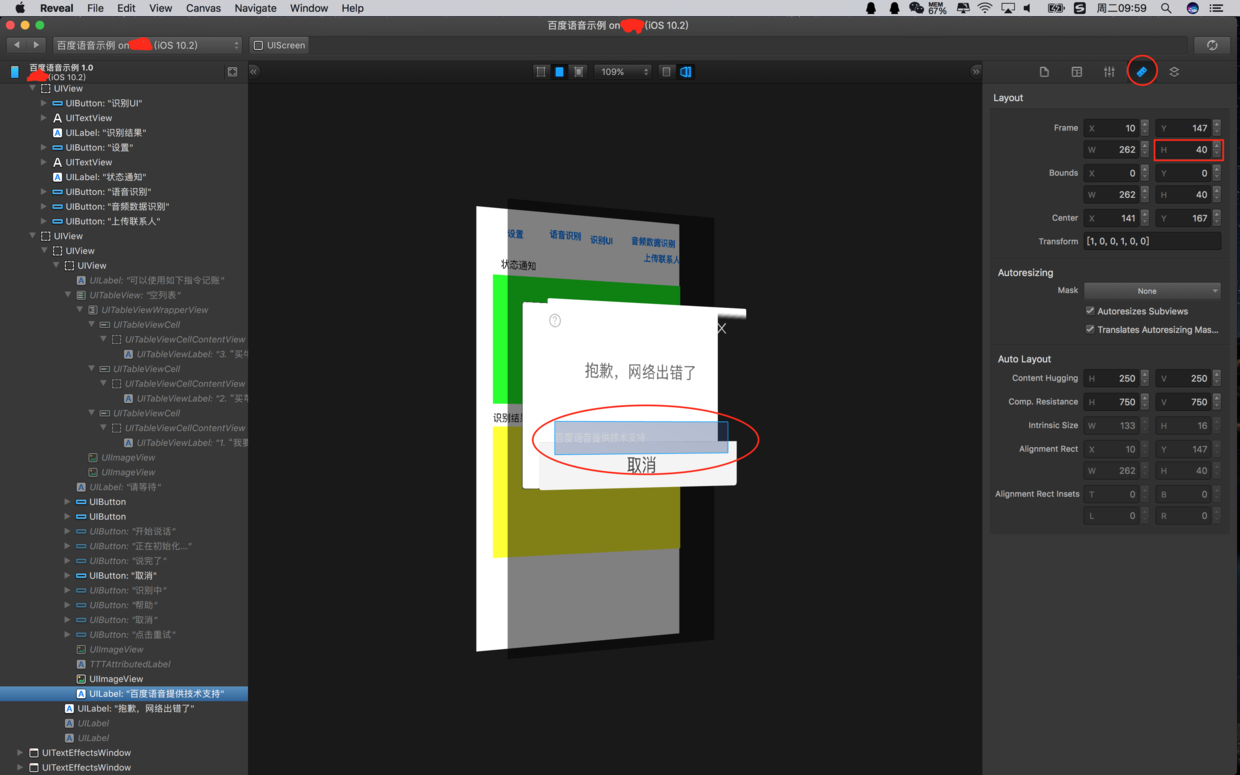
Task: Open the Window menu
Action: [x=309, y=8]
